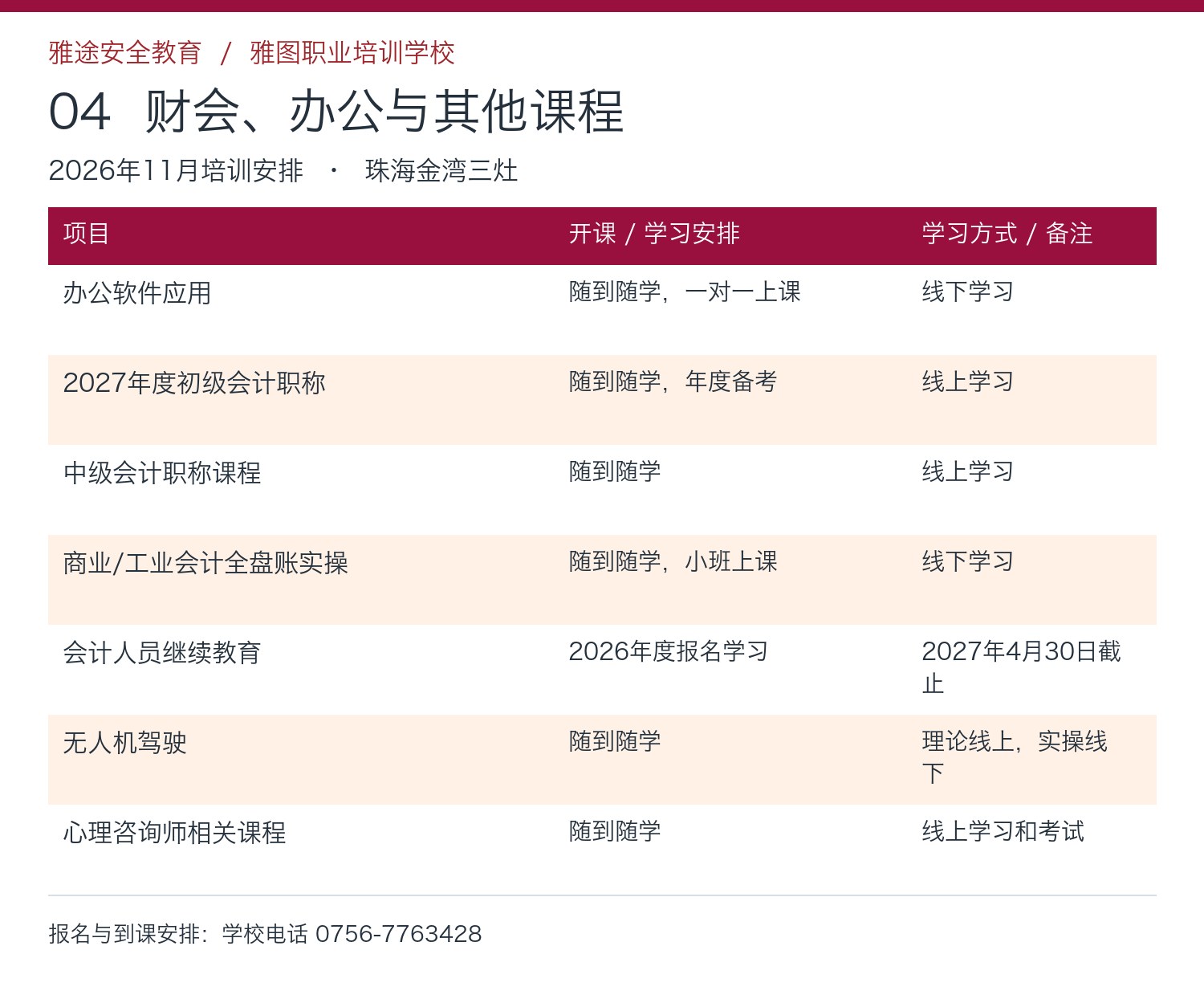Click 随到随学 in the 无人机驾驶 row
Image resolution: width=1204 pixels, height=999 pixels.
[615, 741]
